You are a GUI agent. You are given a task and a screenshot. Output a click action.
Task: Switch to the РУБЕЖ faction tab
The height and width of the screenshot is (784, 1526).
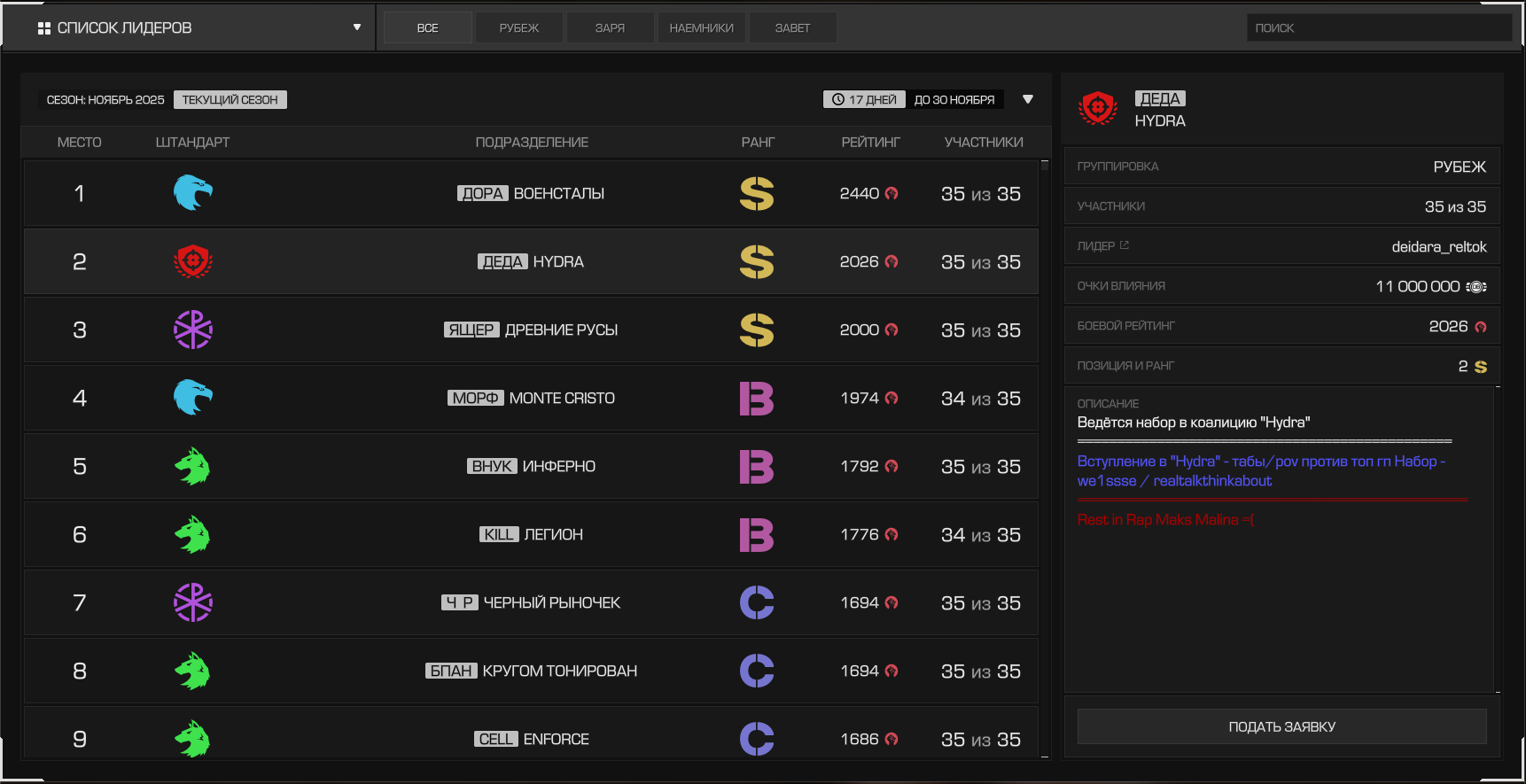pos(519,27)
